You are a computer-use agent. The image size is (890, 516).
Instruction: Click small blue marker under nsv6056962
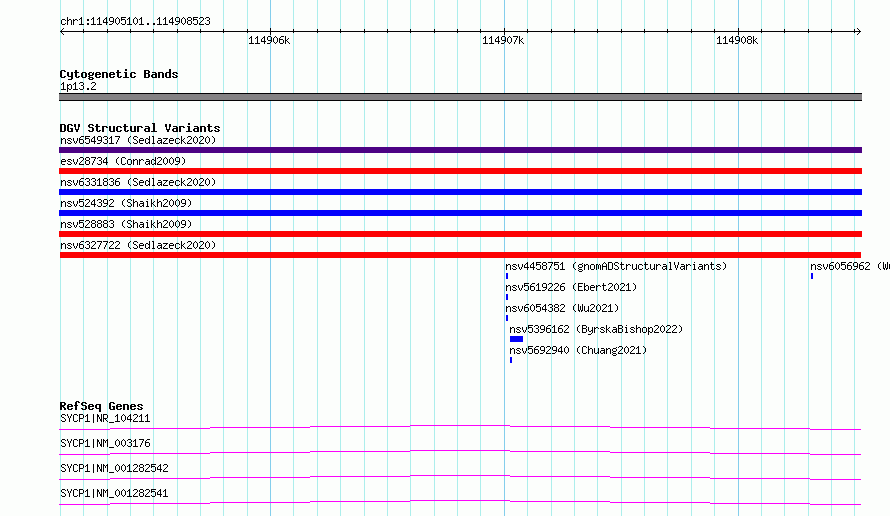(x=812, y=276)
